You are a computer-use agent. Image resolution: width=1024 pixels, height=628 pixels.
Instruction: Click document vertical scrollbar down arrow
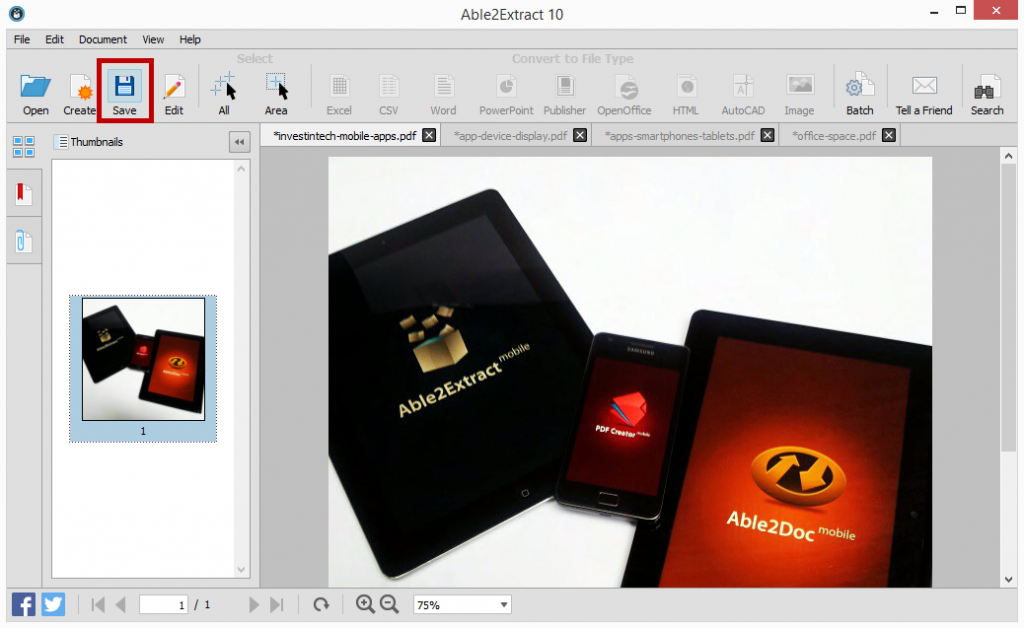click(x=1008, y=579)
